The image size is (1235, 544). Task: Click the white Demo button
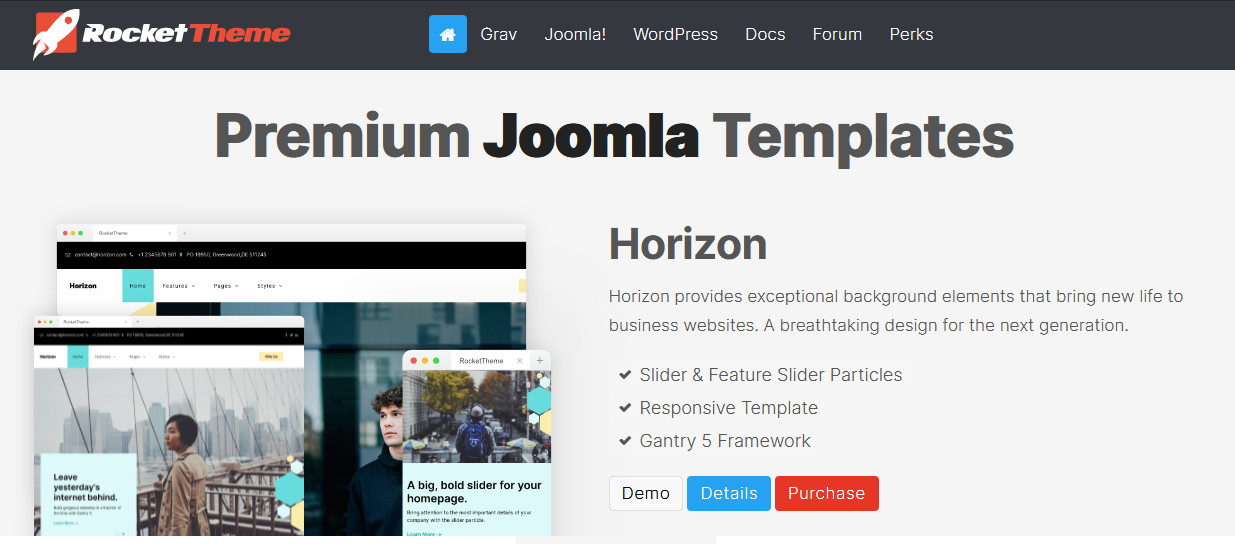(x=646, y=493)
